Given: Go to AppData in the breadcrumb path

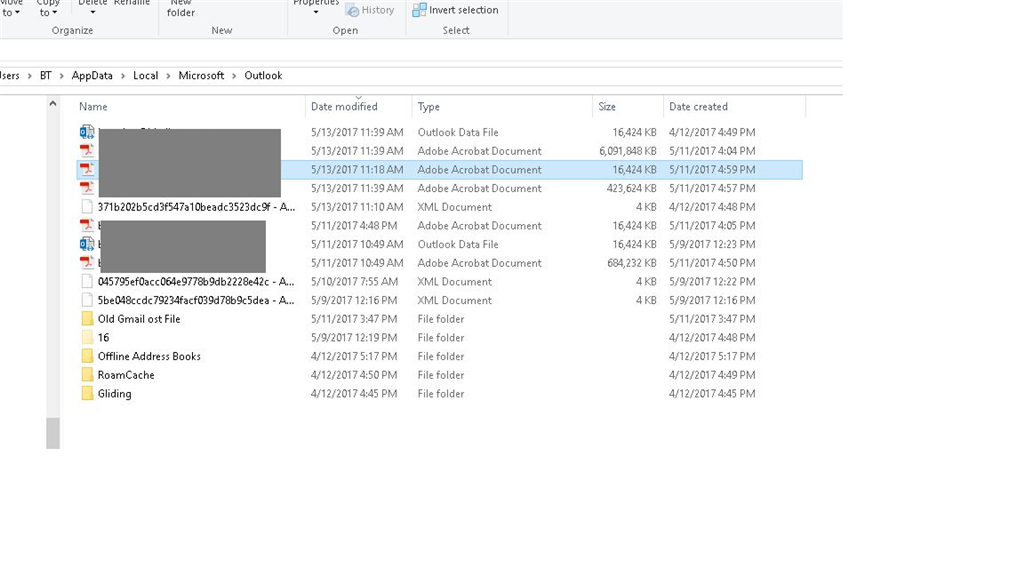Looking at the screenshot, I should click(92, 76).
